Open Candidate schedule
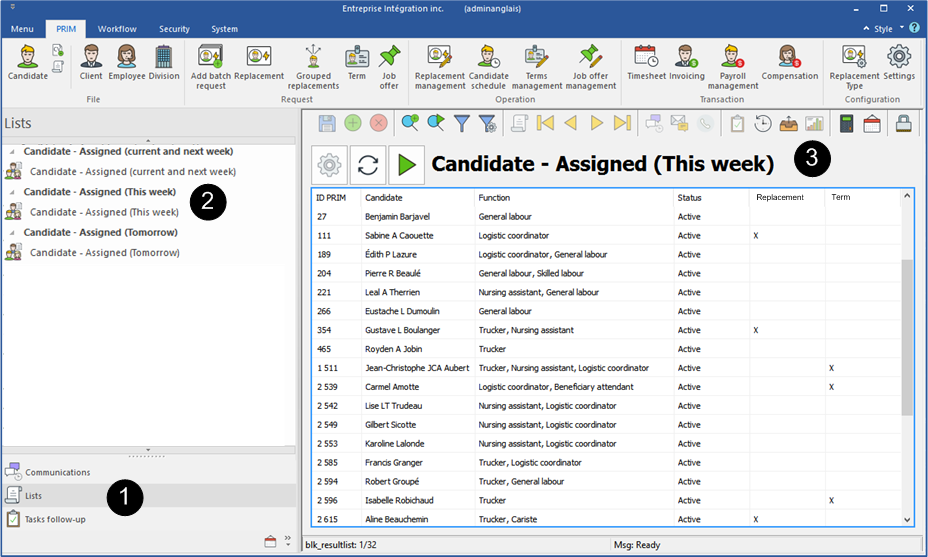Viewport: 928px width, 557px height. [489, 67]
